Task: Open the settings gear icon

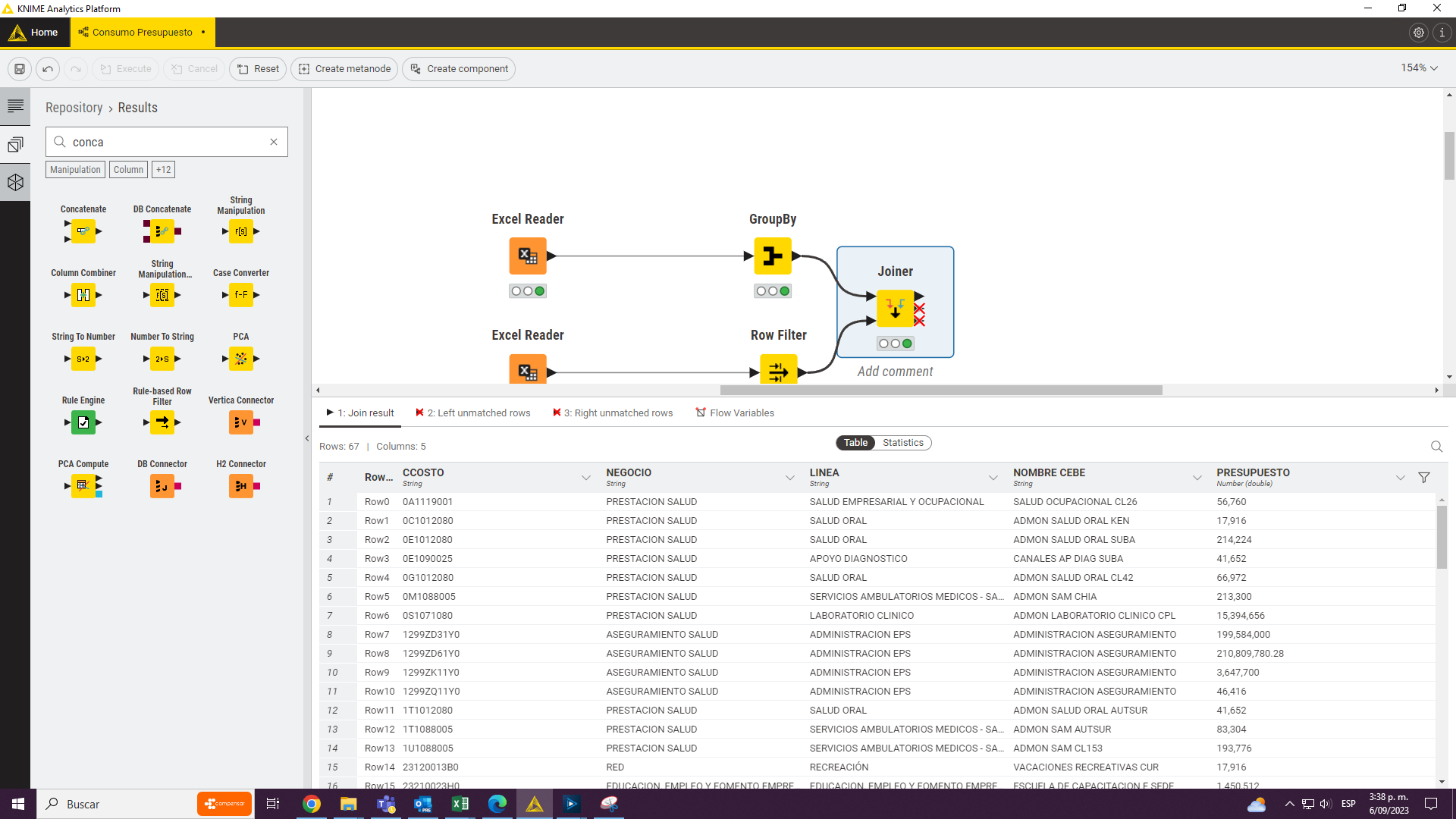Action: click(1419, 33)
